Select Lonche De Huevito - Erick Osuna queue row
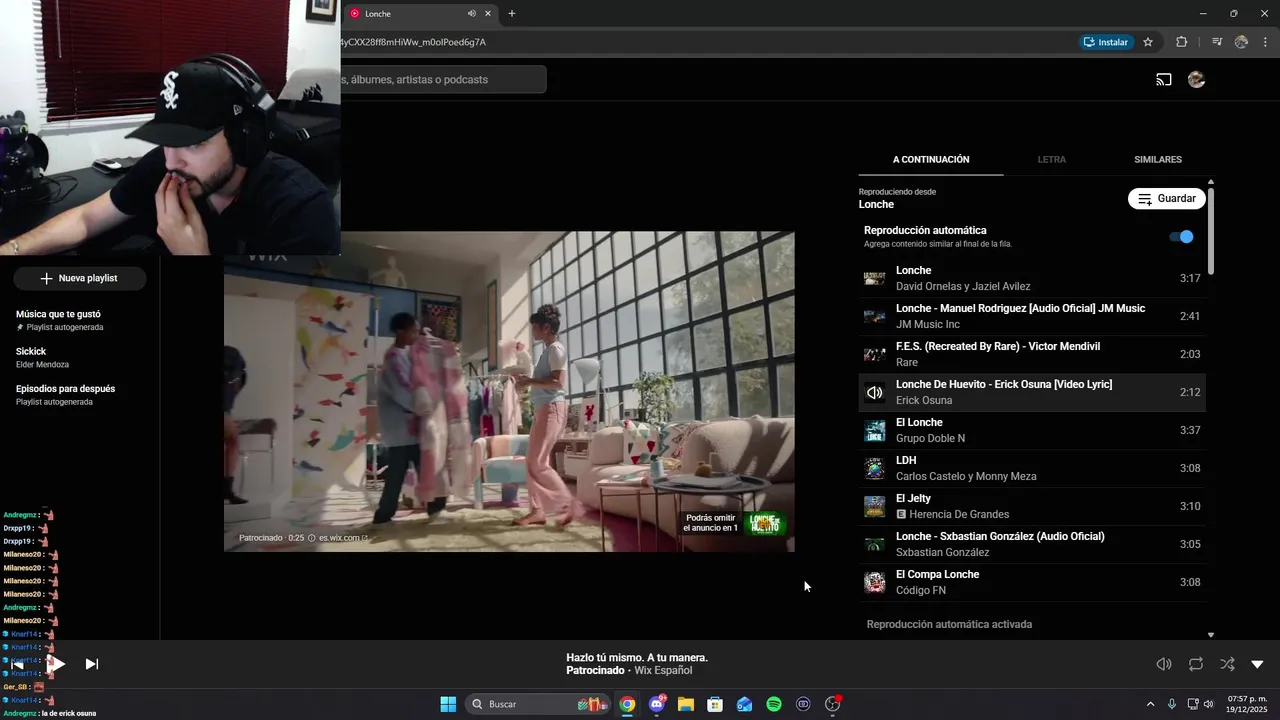1280x720 pixels. pos(1032,392)
